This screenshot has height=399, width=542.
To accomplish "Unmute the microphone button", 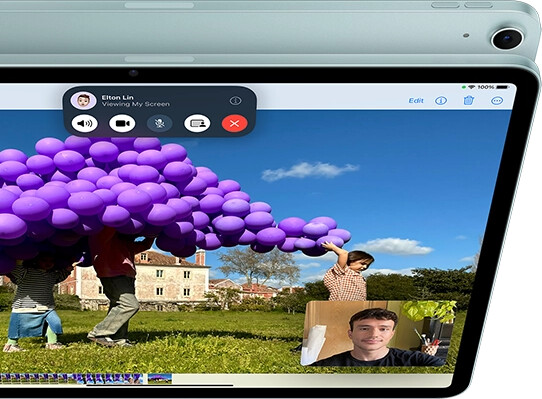I will tap(159, 123).
